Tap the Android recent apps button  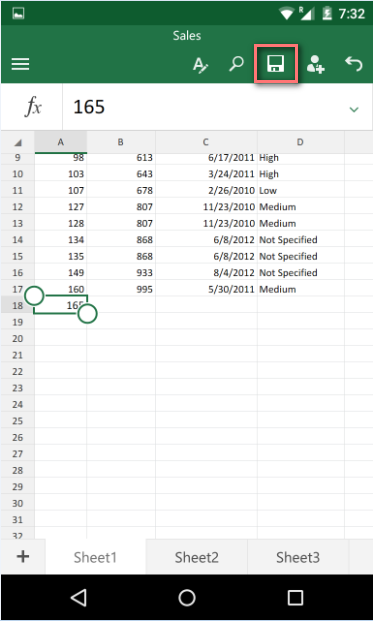295,598
